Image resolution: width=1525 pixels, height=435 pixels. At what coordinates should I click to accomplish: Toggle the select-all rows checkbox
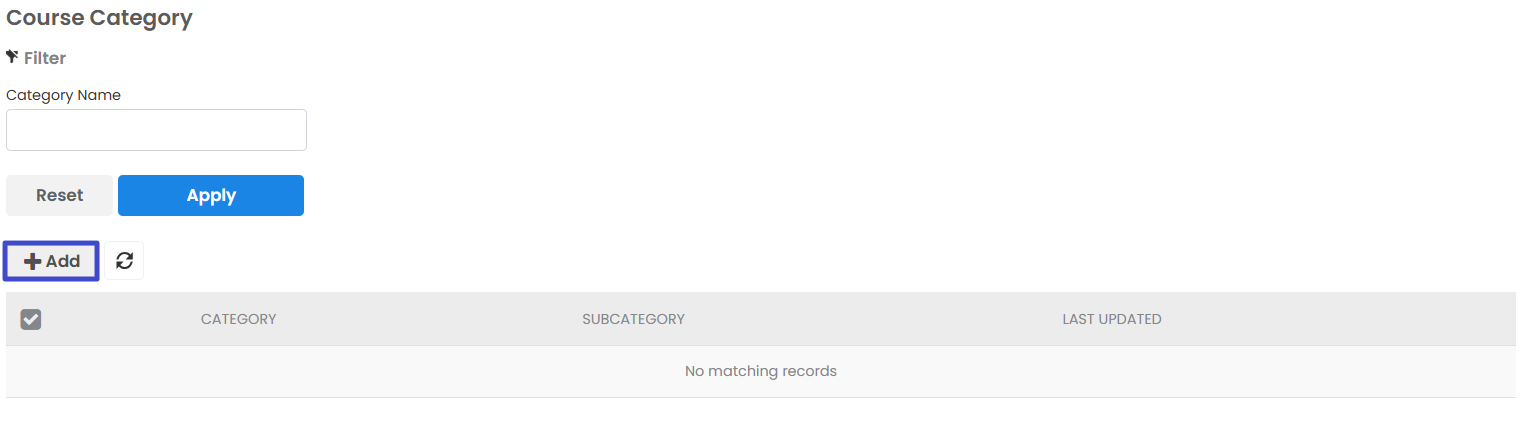tap(31, 319)
